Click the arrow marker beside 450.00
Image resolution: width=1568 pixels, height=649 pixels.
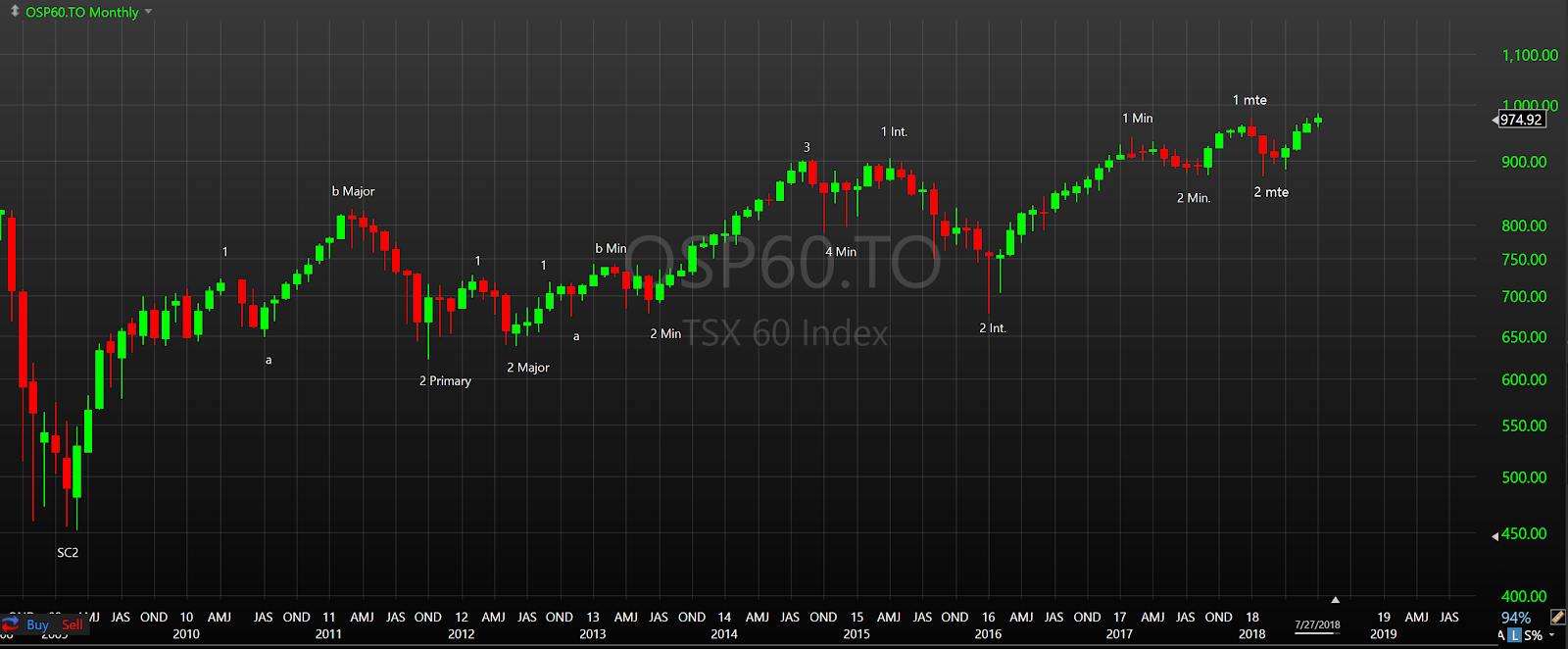tap(1494, 535)
